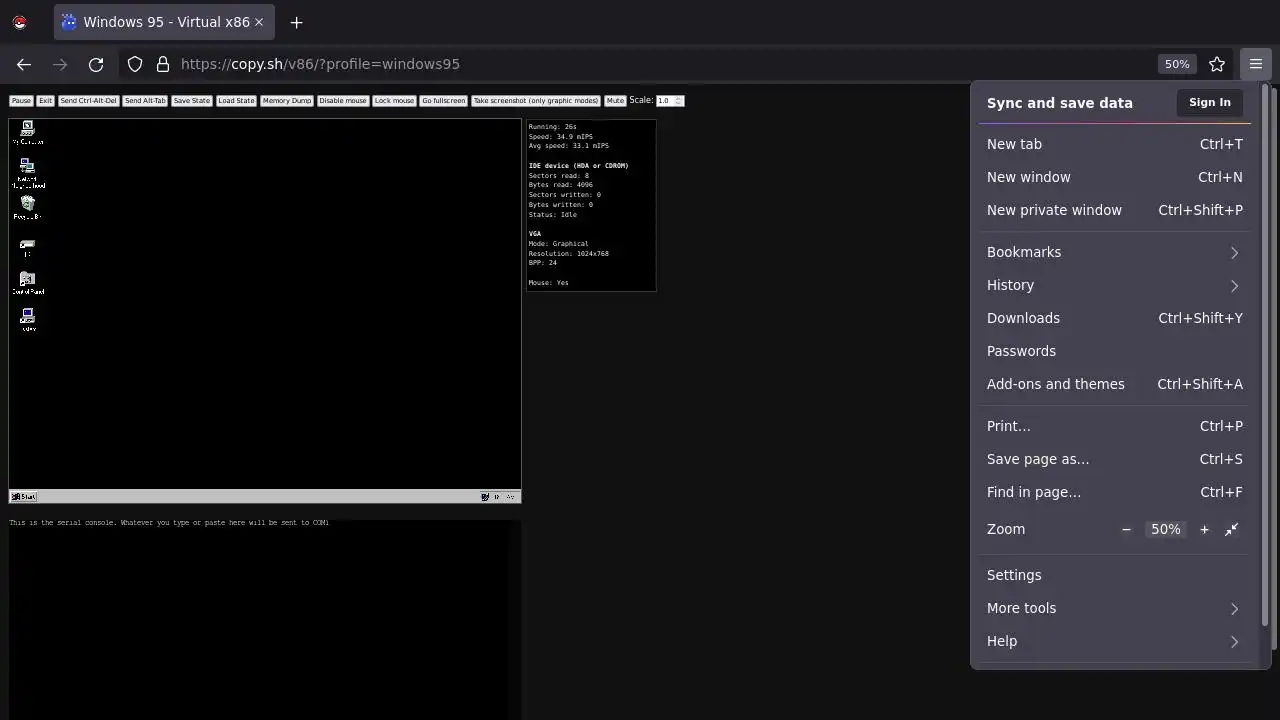Expand the History submenu

(1115, 285)
